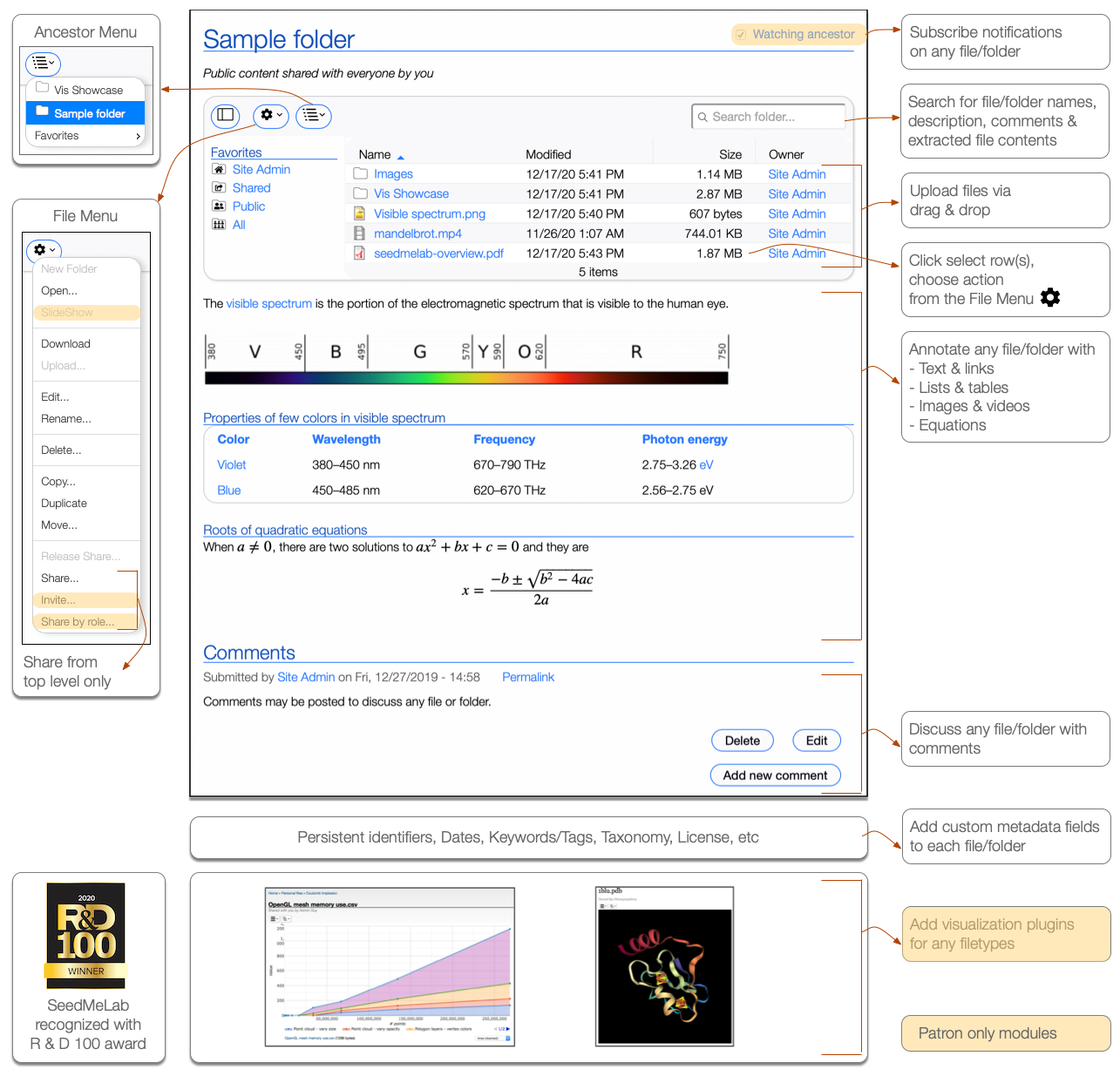Click the Name column sort arrow

tap(401, 156)
